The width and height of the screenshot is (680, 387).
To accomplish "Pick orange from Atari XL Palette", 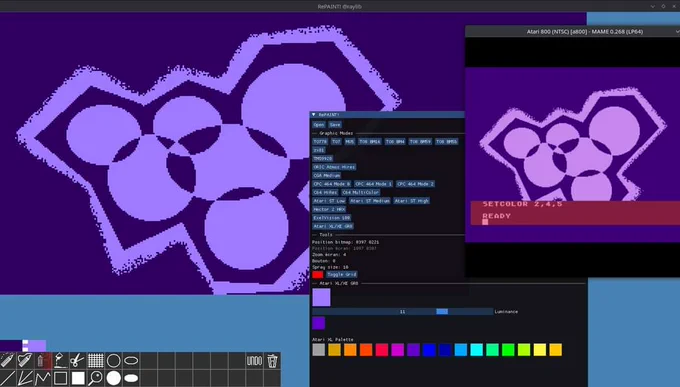I will pos(350,350).
